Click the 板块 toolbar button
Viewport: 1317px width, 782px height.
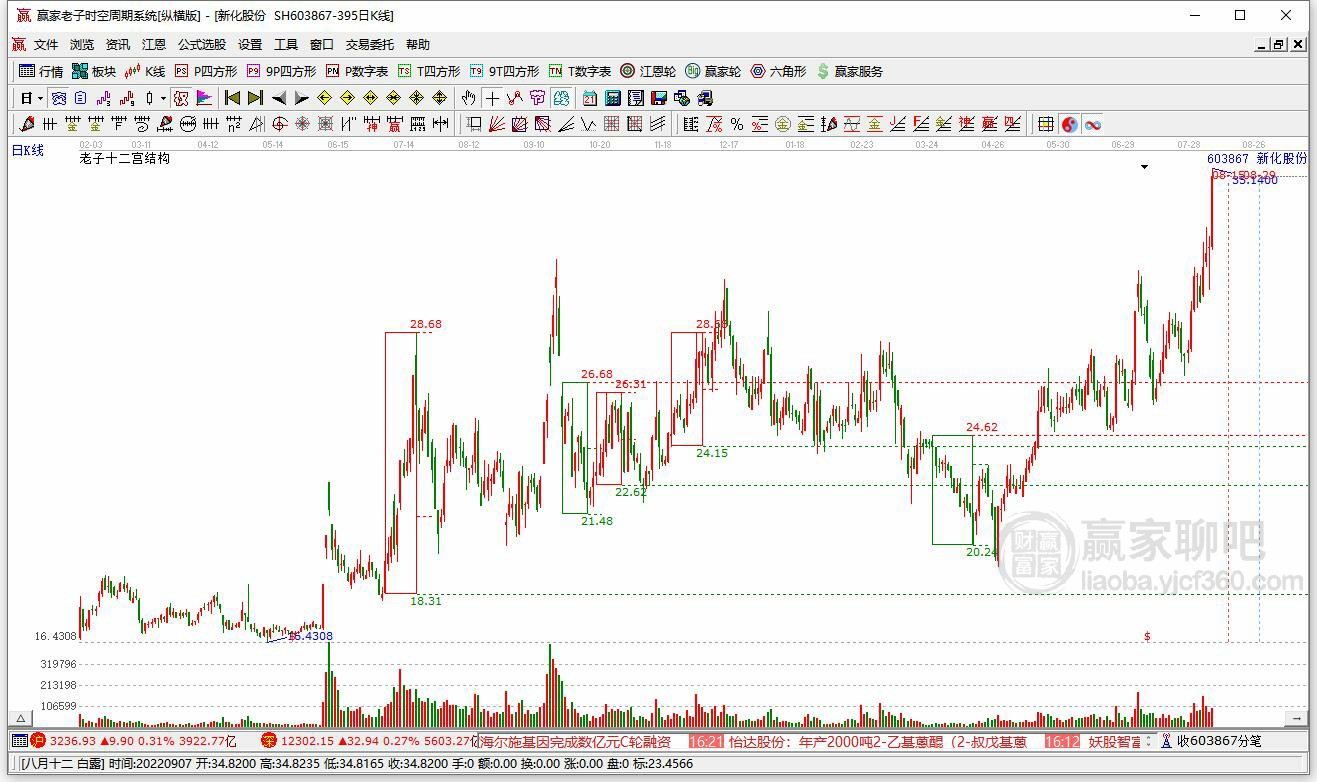click(94, 71)
